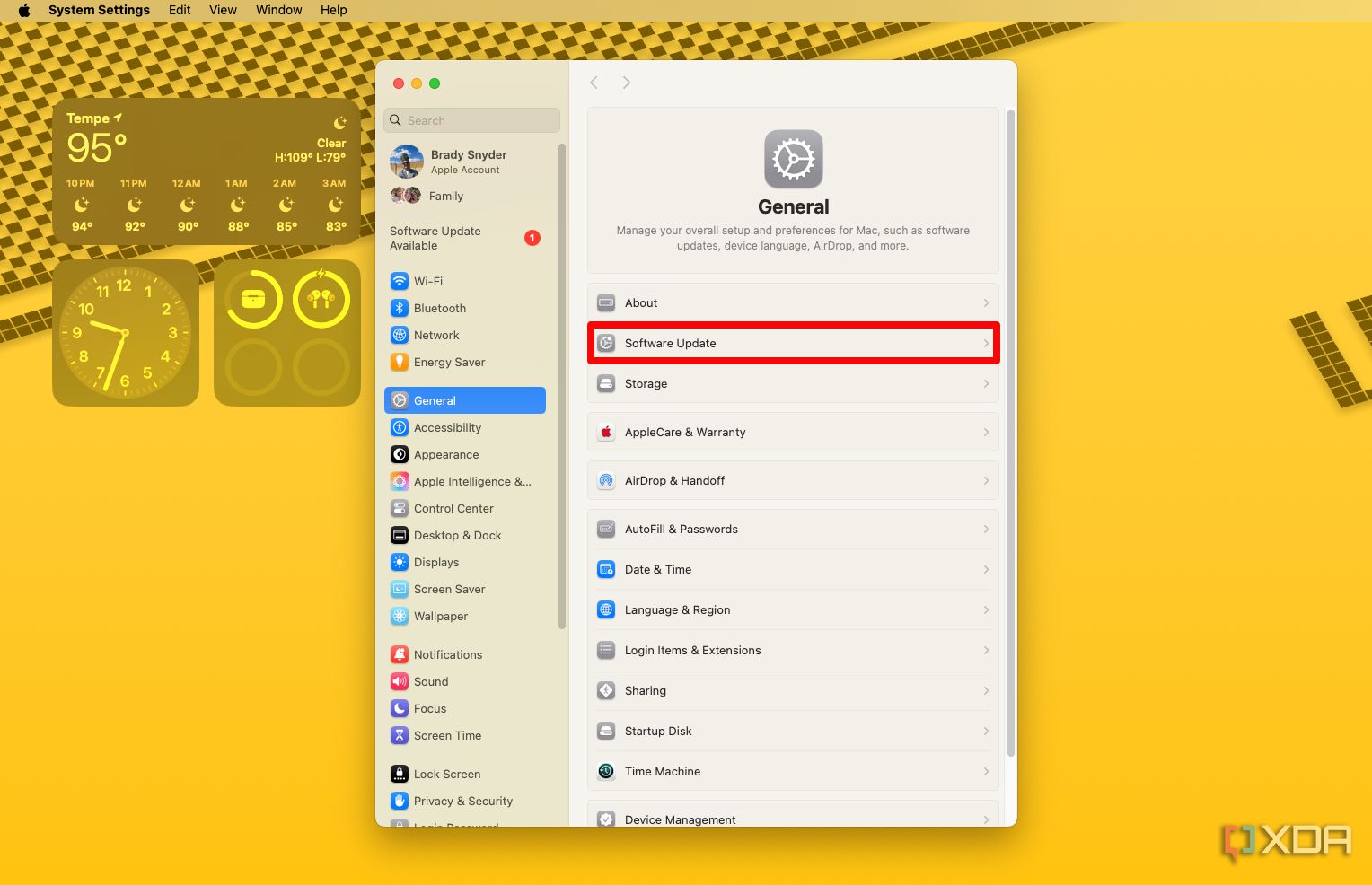The width and height of the screenshot is (1372, 885).
Task: Click the AppleCare & Warranty apple icon
Action: coord(606,432)
